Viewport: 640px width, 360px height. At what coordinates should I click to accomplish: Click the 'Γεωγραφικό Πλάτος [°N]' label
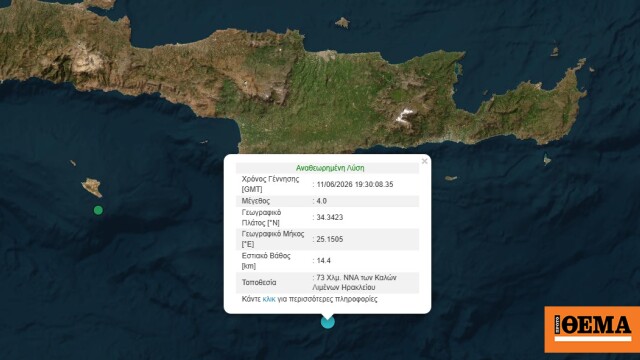(261, 218)
